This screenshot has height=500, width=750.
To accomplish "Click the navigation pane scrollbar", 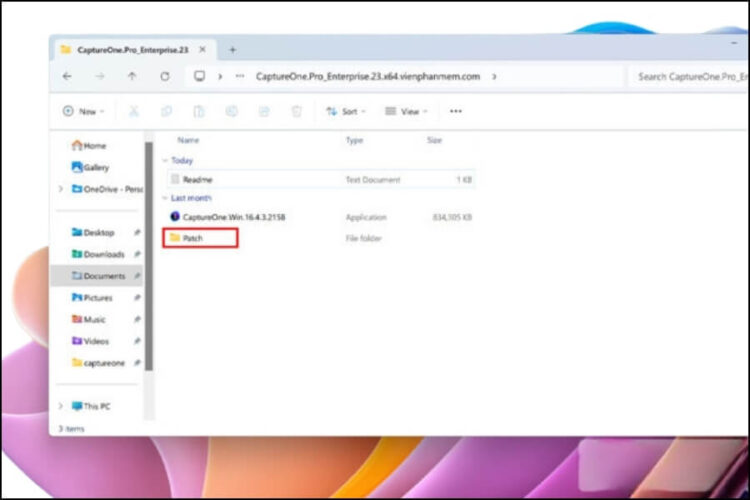I will click(149, 256).
